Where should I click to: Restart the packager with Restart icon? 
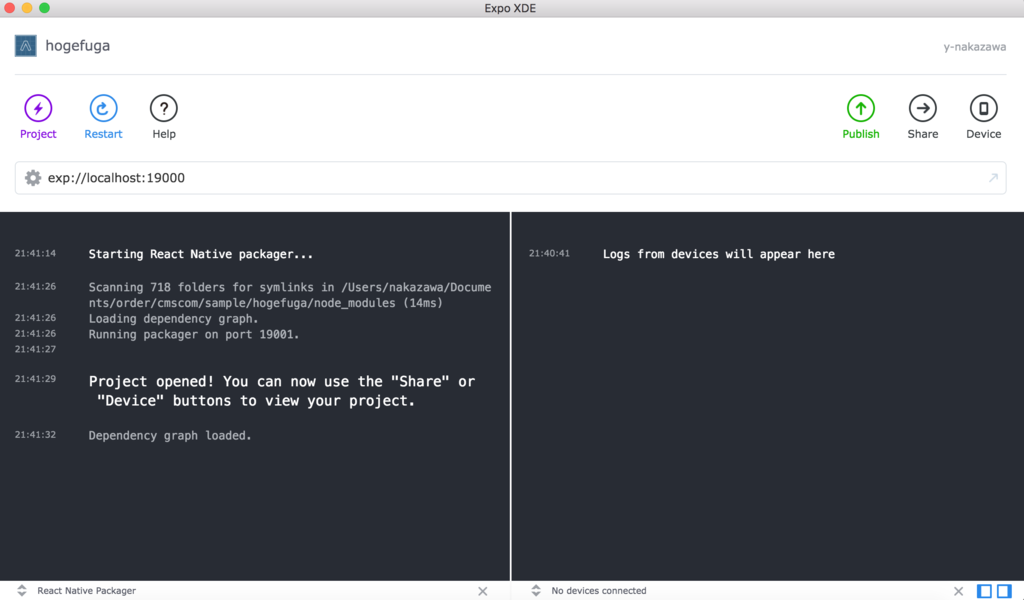103,108
